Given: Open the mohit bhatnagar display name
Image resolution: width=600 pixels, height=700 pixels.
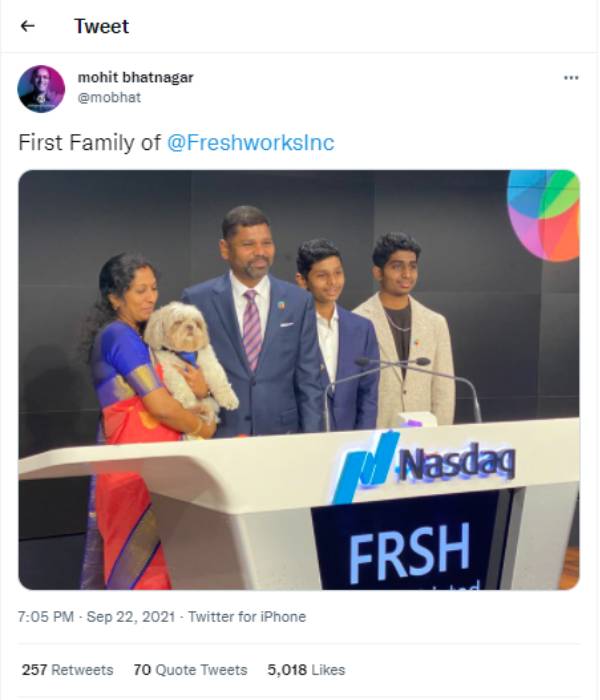Looking at the screenshot, I should tap(135, 77).
